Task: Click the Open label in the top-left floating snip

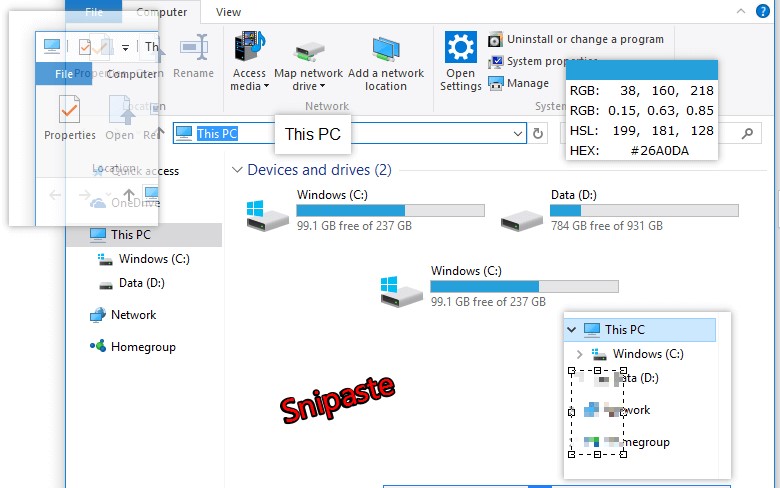Action: 119,135
